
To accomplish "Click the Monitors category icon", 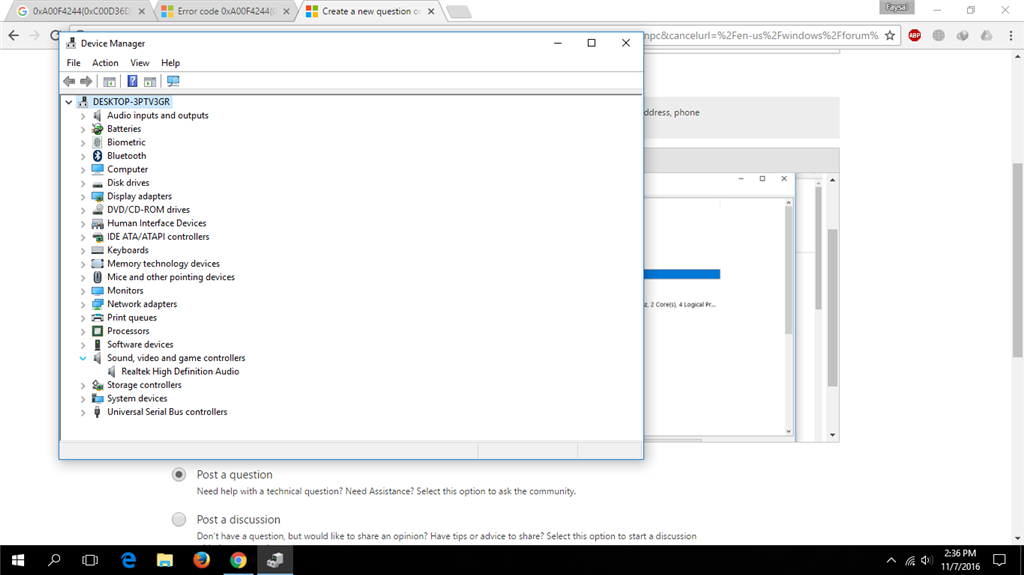I will 97,291.
